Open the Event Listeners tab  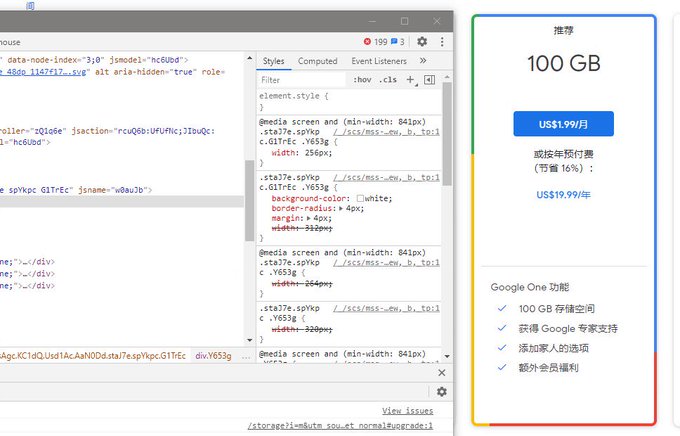(379, 61)
